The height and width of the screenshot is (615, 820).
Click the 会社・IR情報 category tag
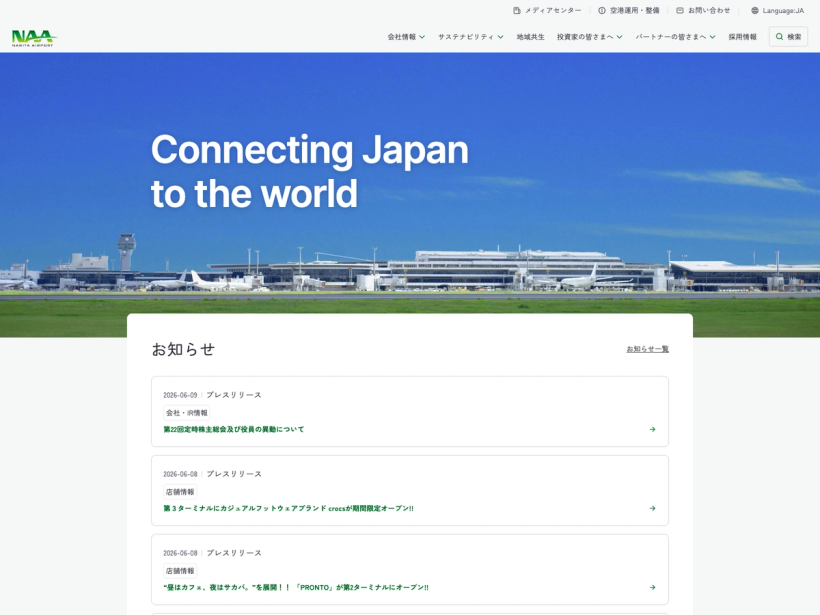[187, 413]
